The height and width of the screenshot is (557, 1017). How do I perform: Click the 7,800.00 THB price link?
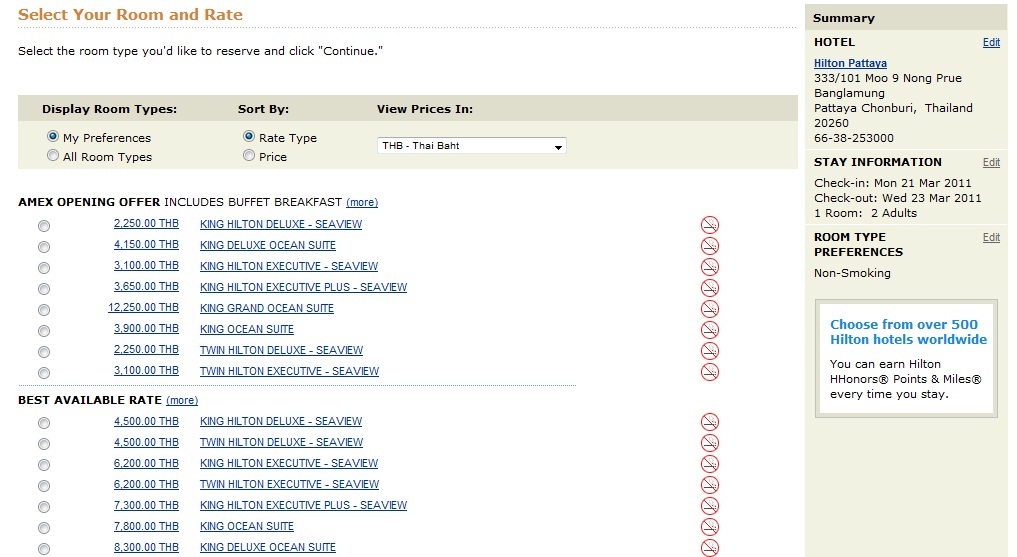[x=146, y=526]
